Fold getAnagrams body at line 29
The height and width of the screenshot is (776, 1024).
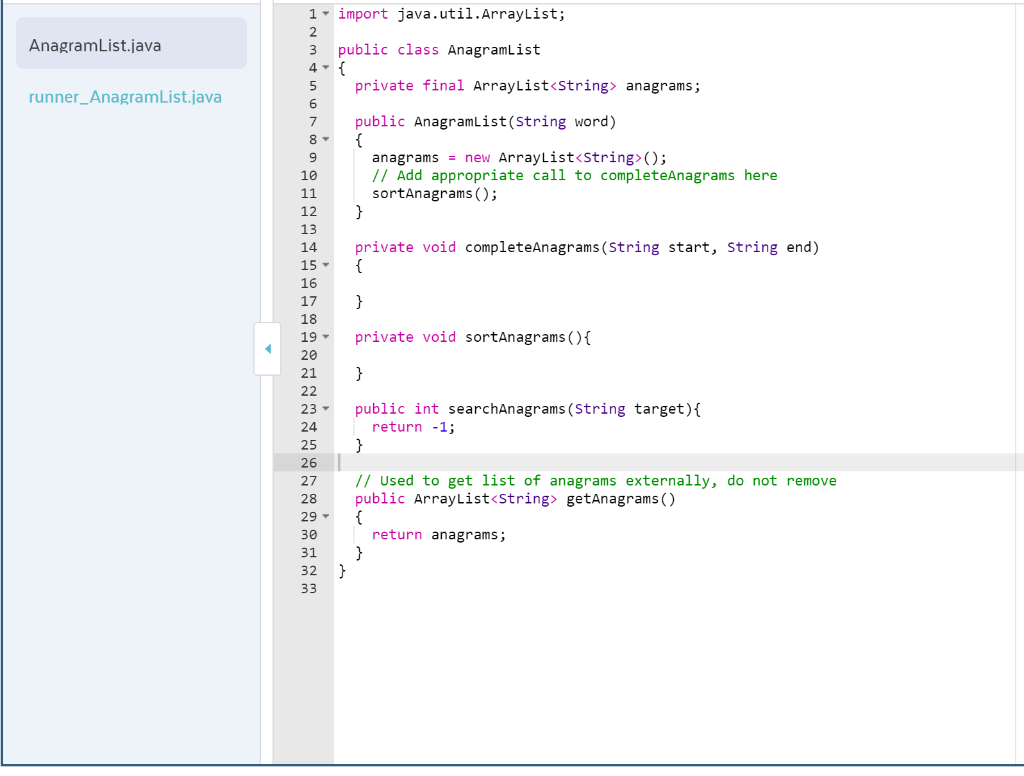[x=326, y=517]
